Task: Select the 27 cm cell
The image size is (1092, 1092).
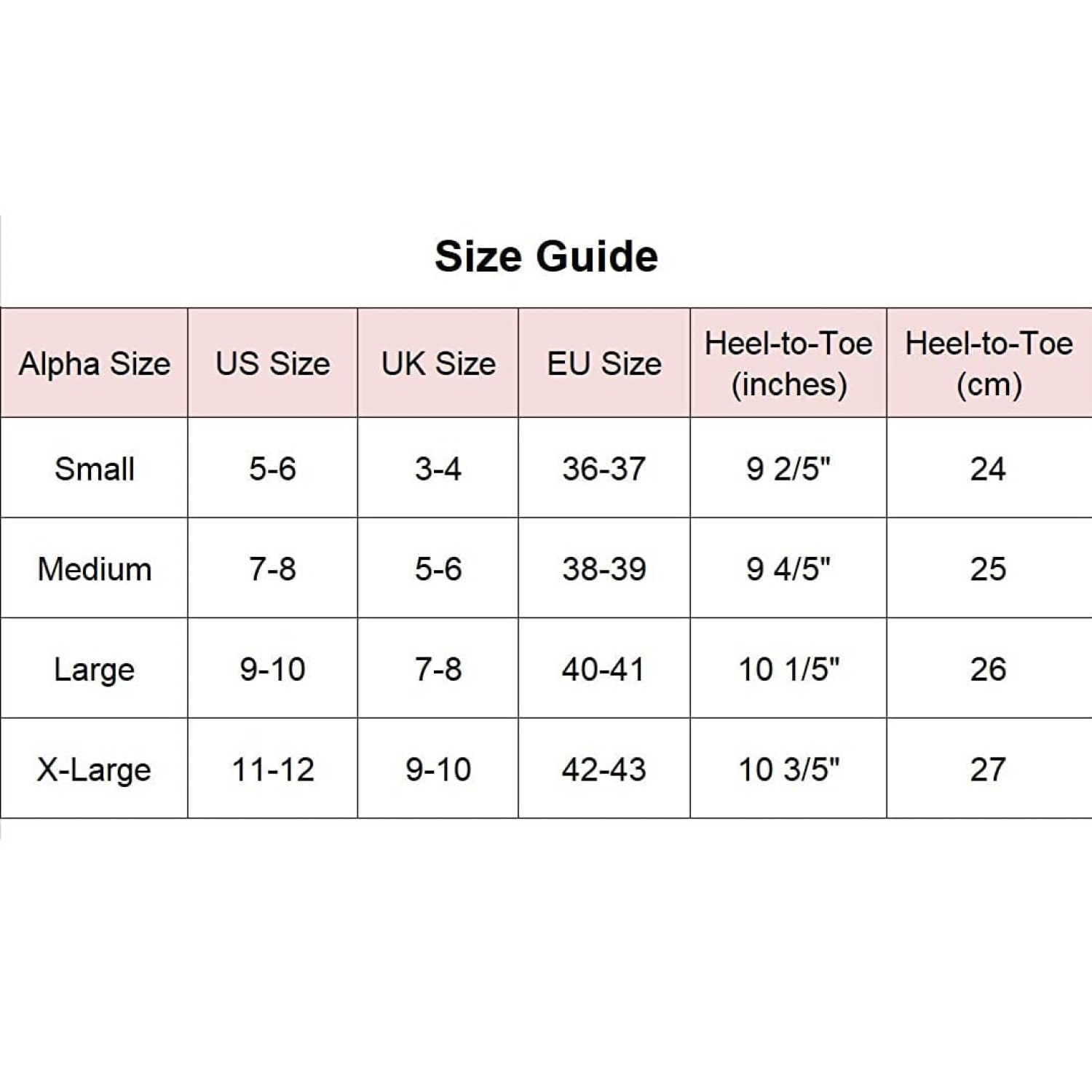Action: click(x=988, y=769)
